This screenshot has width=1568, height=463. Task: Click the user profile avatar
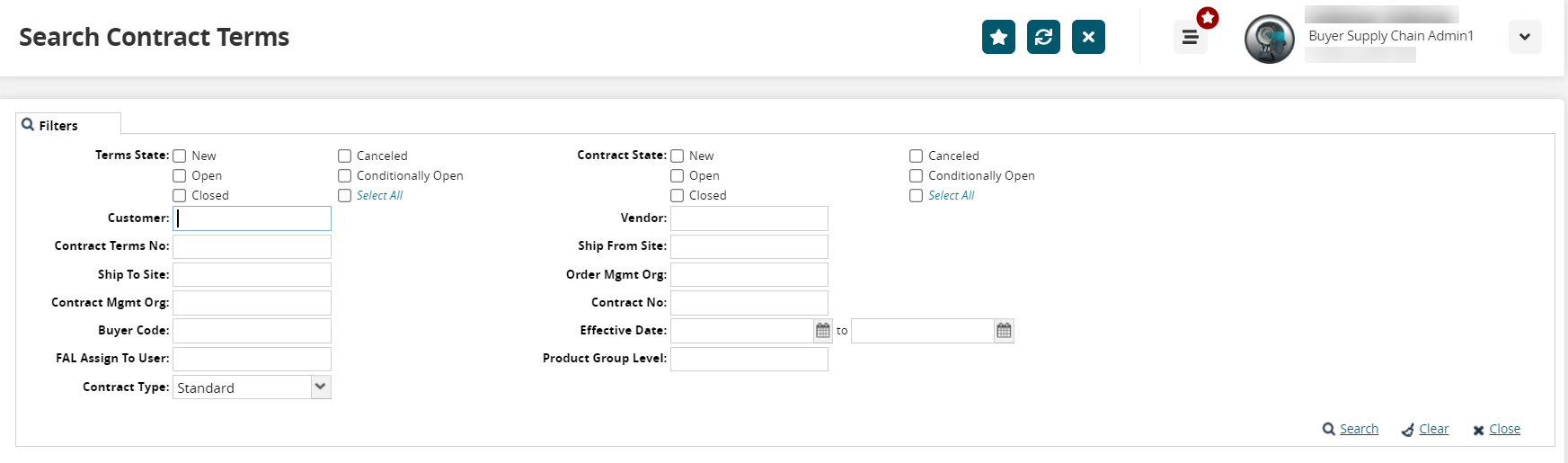coord(1269,39)
